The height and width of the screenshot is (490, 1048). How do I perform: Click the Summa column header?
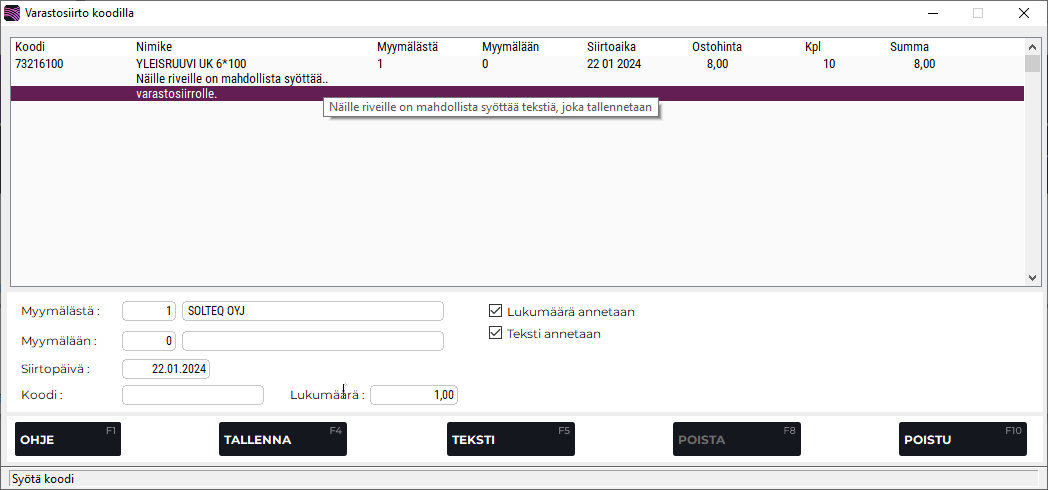coord(909,47)
